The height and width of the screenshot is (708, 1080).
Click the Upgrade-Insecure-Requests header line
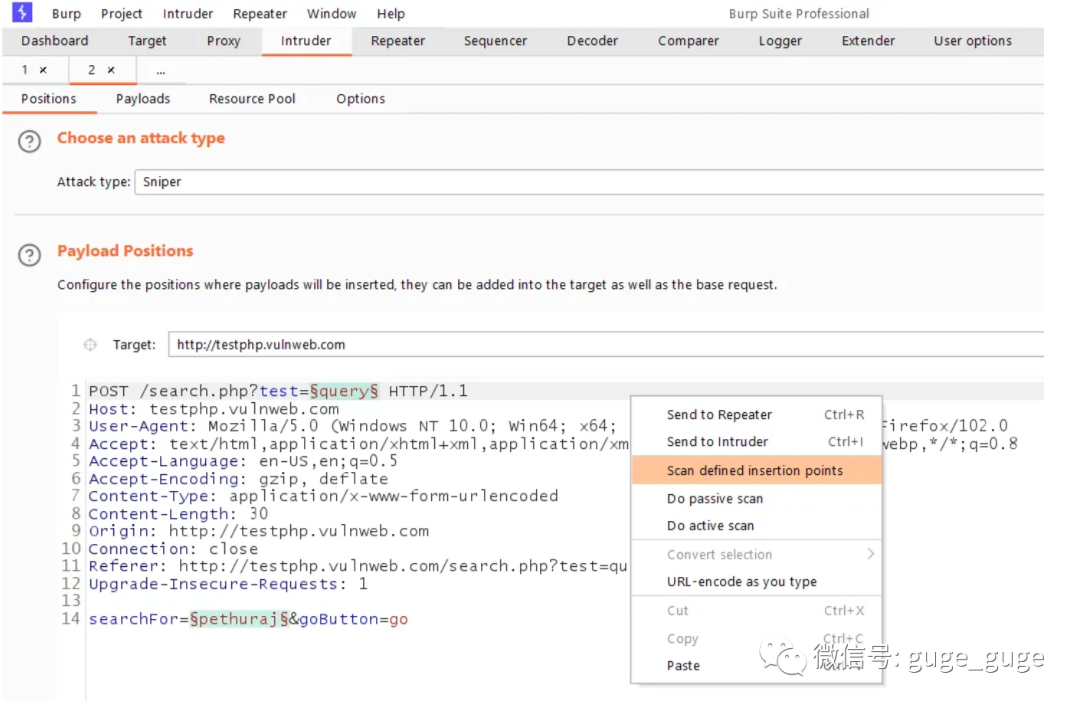(x=228, y=584)
